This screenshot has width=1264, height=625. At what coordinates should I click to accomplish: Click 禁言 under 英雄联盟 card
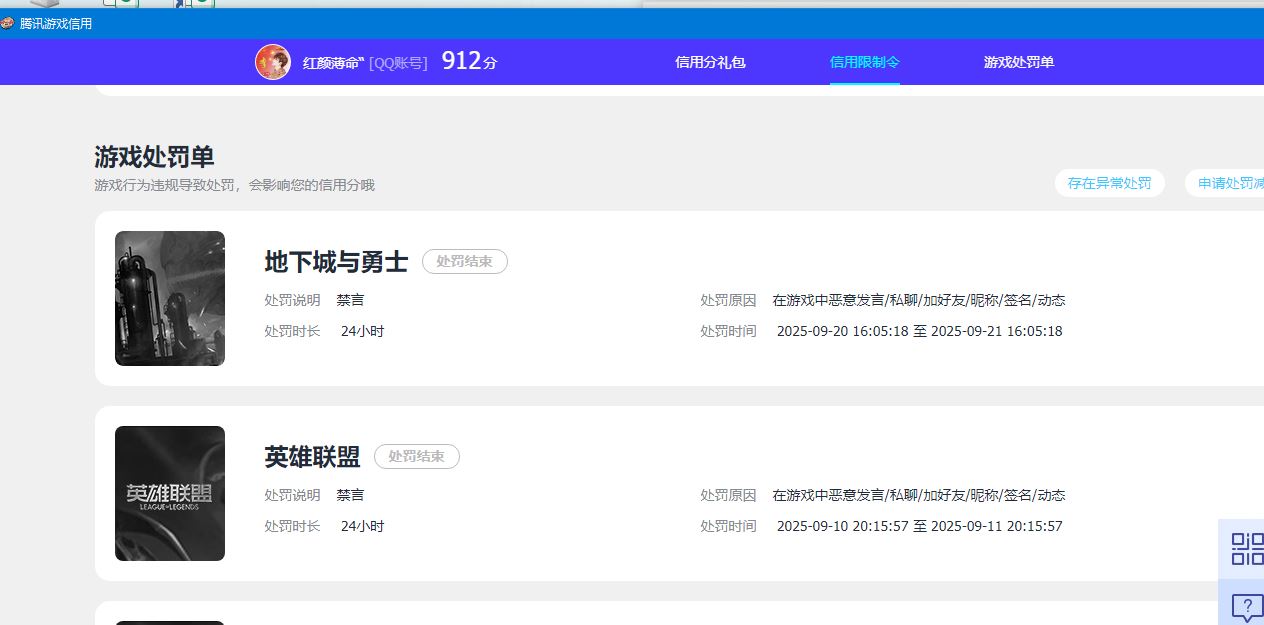coord(350,495)
